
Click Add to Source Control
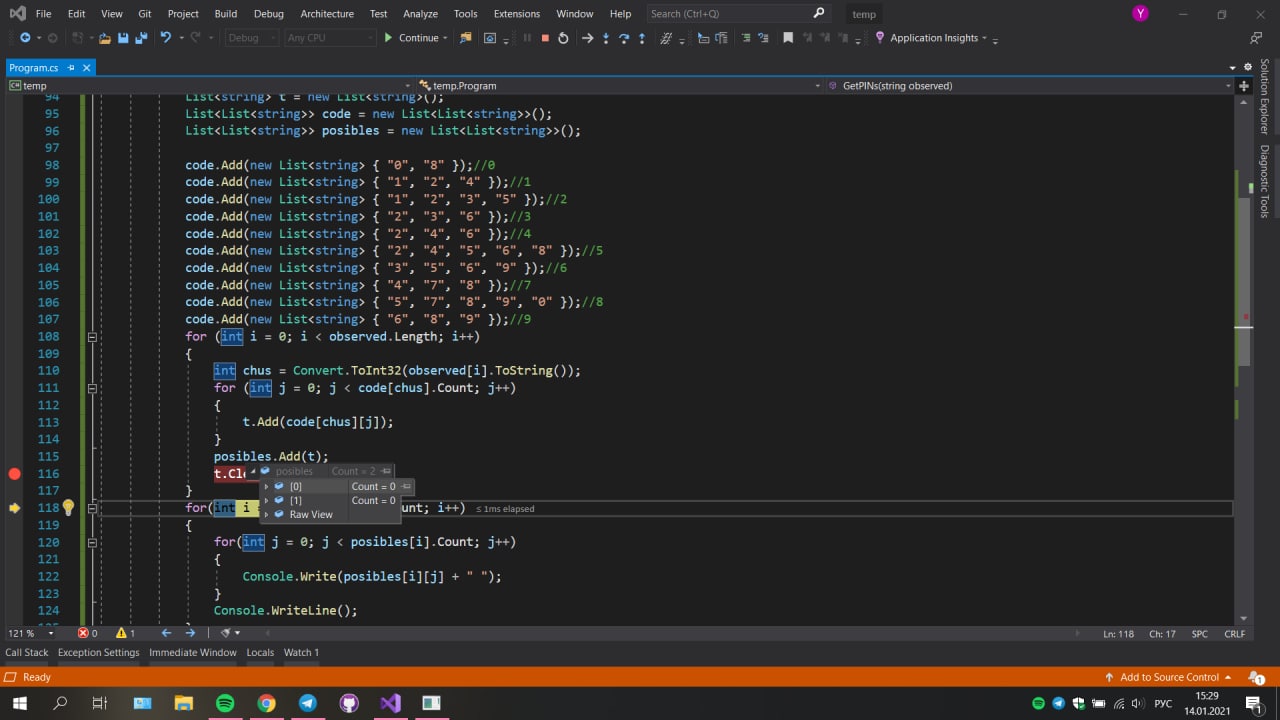pos(1169,677)
